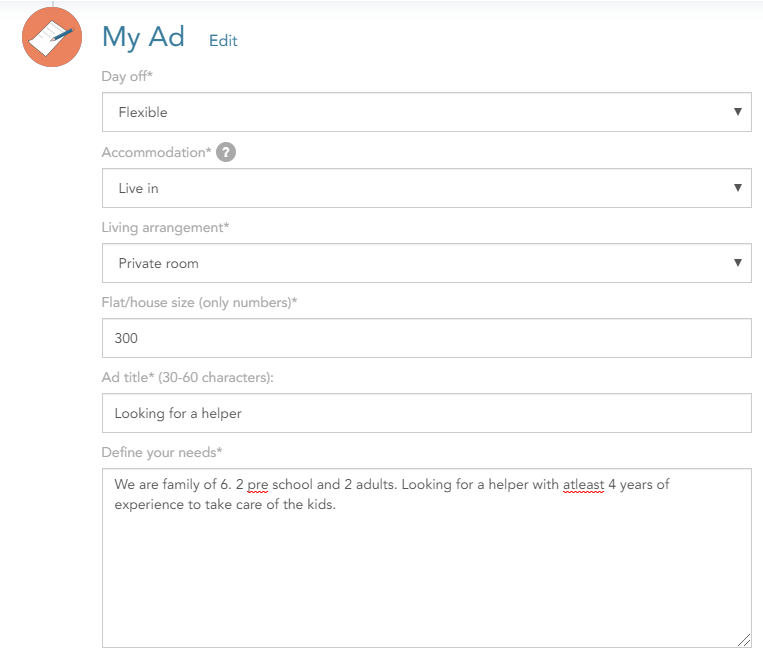Click the Day off label

point(127,76)
